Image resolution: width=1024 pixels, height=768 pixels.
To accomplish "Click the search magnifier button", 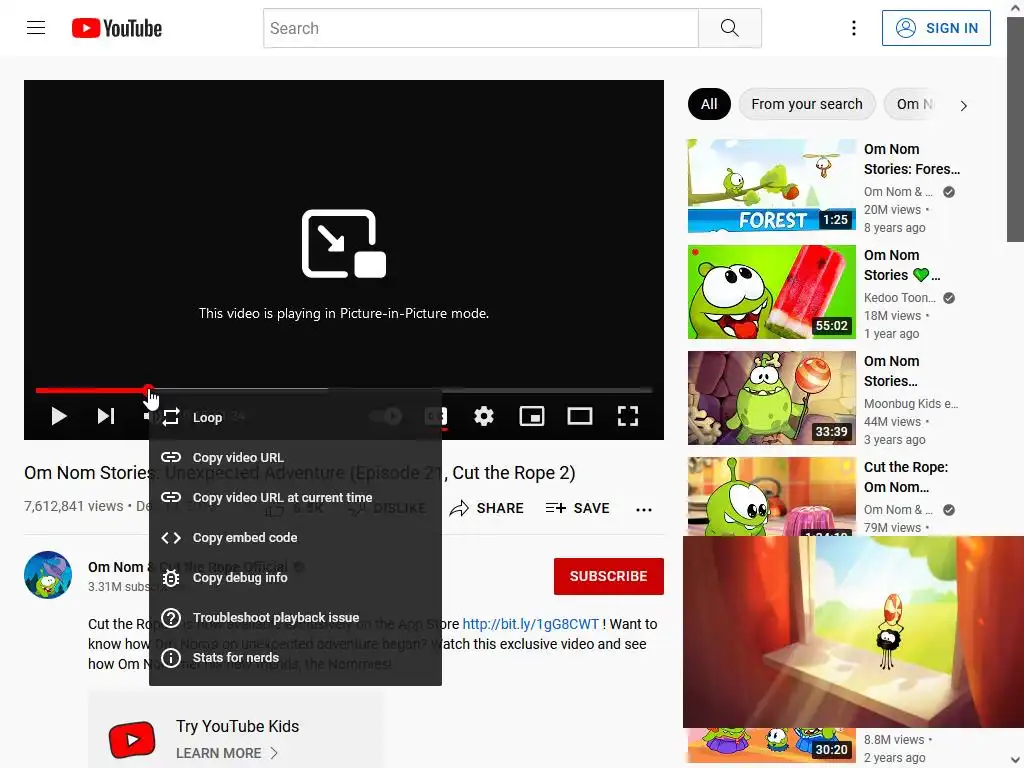I will click(x=729, y=28).
